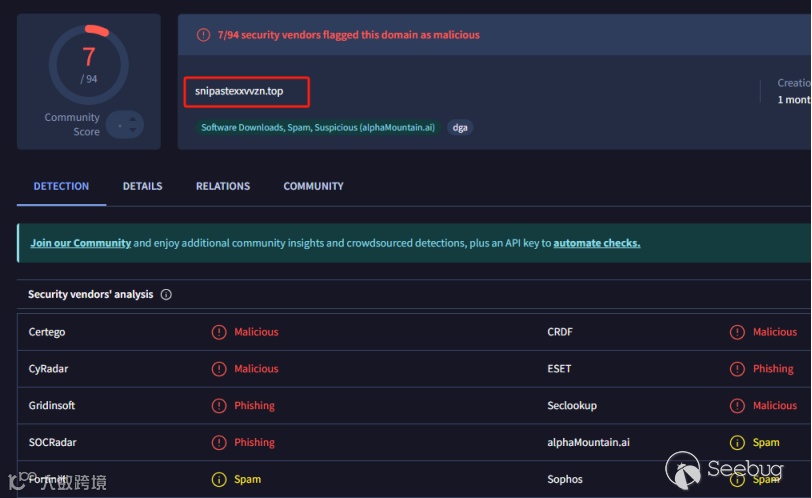The height and width of the screenshot is (498, 812).
Task: Click the Phishing verdict text for Gridinsoft
Action: click(x=254, y=405)
